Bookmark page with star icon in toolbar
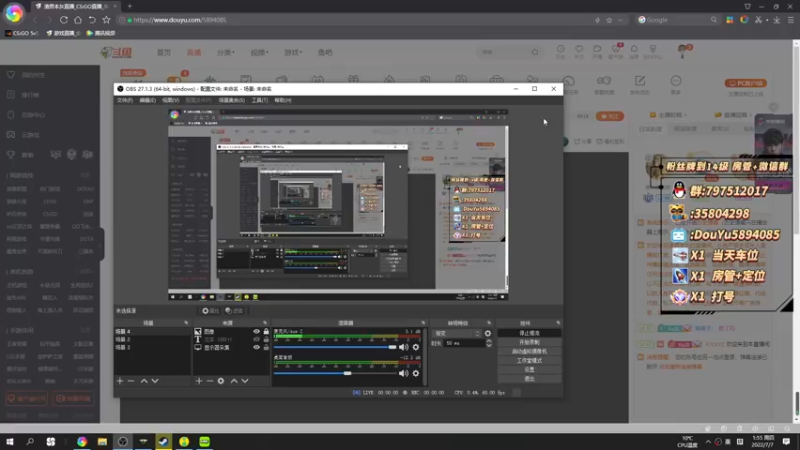800x450 pixels. pyautogui.click(x=106, y=20)
